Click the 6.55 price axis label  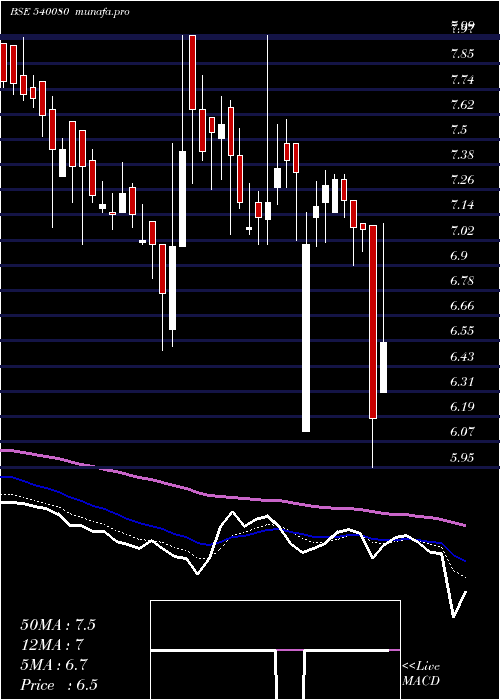coord(462,331)
